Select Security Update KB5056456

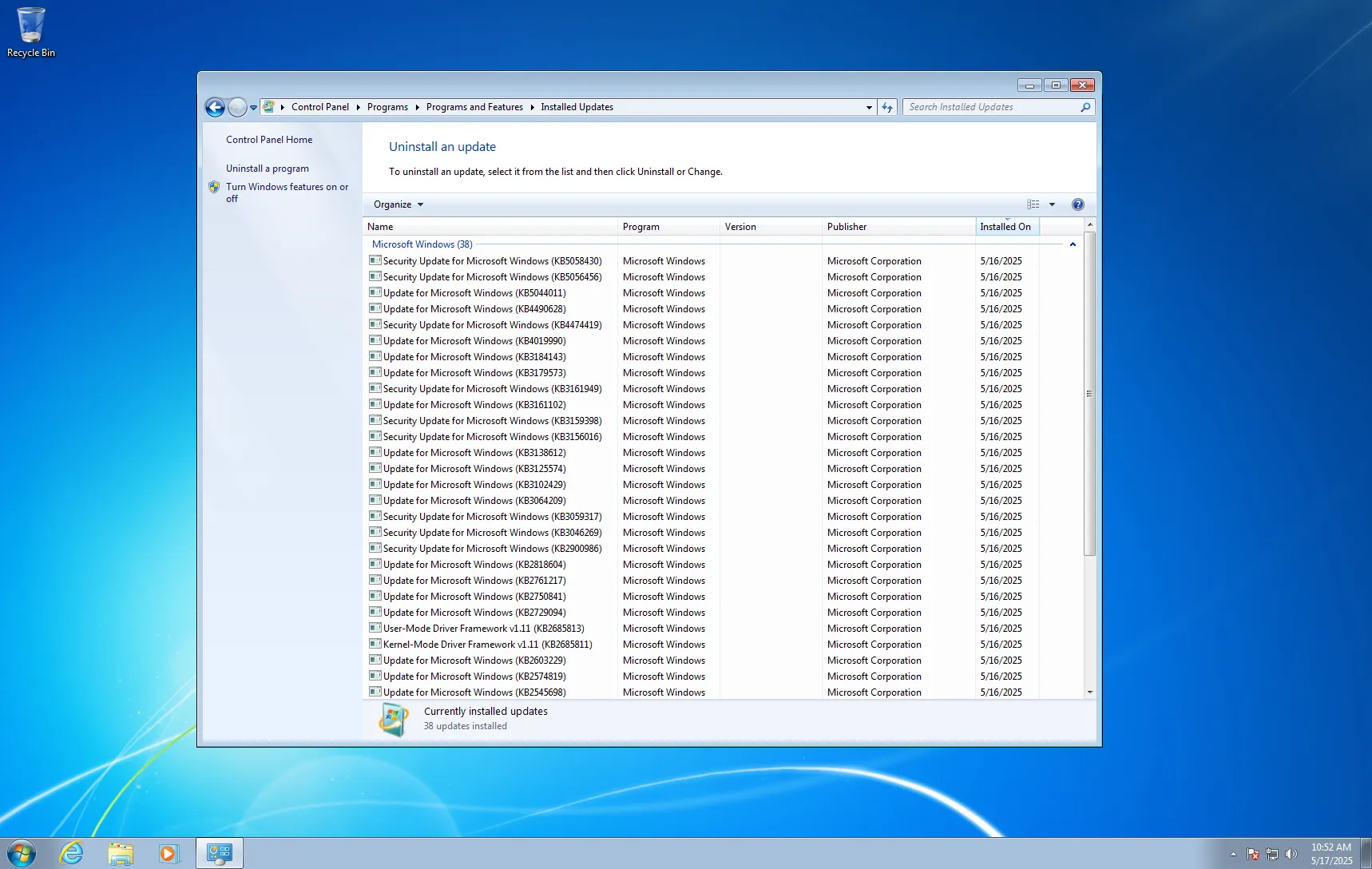click(x=492, y=277)
